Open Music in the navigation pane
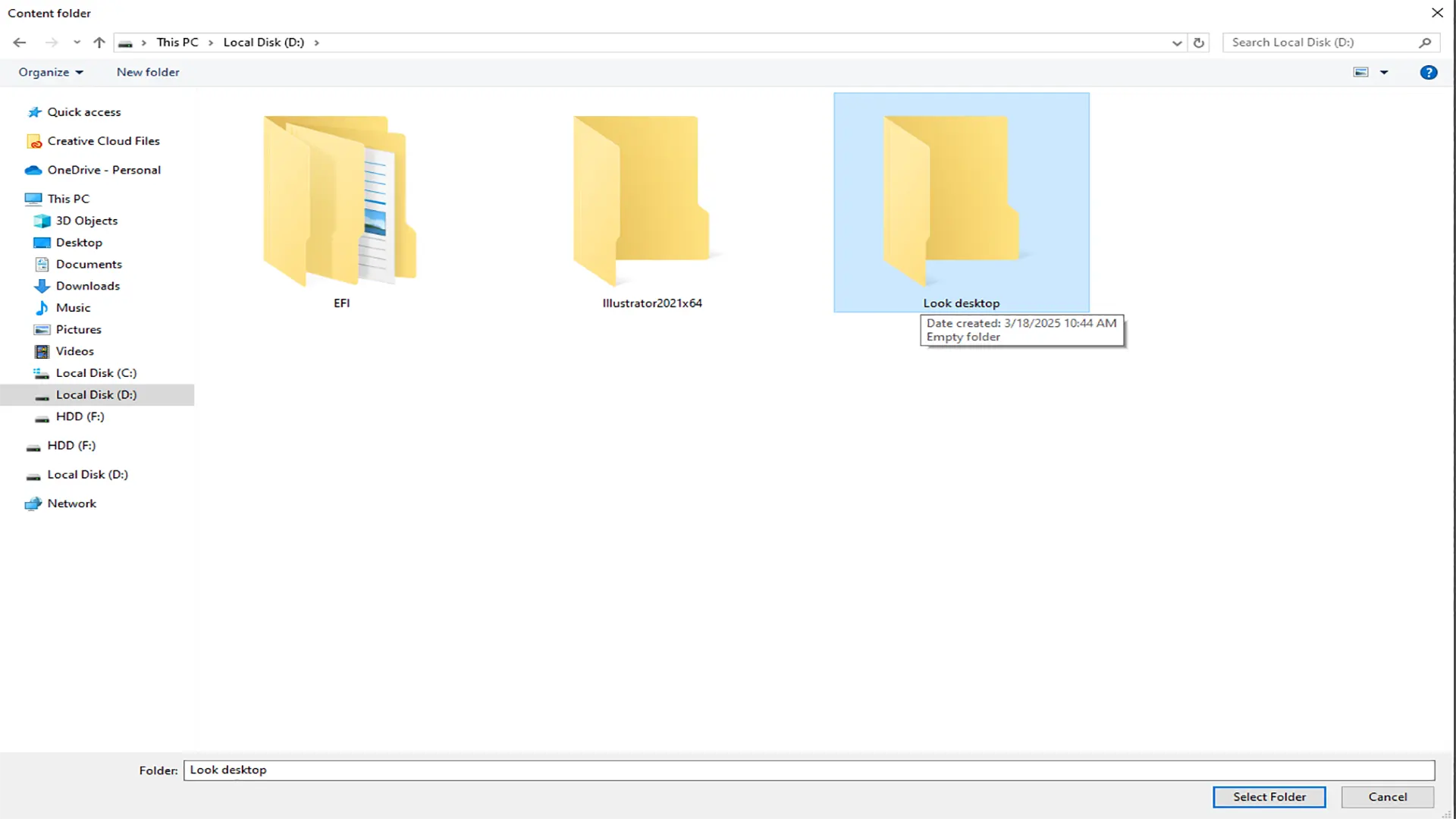 [73, 308]
